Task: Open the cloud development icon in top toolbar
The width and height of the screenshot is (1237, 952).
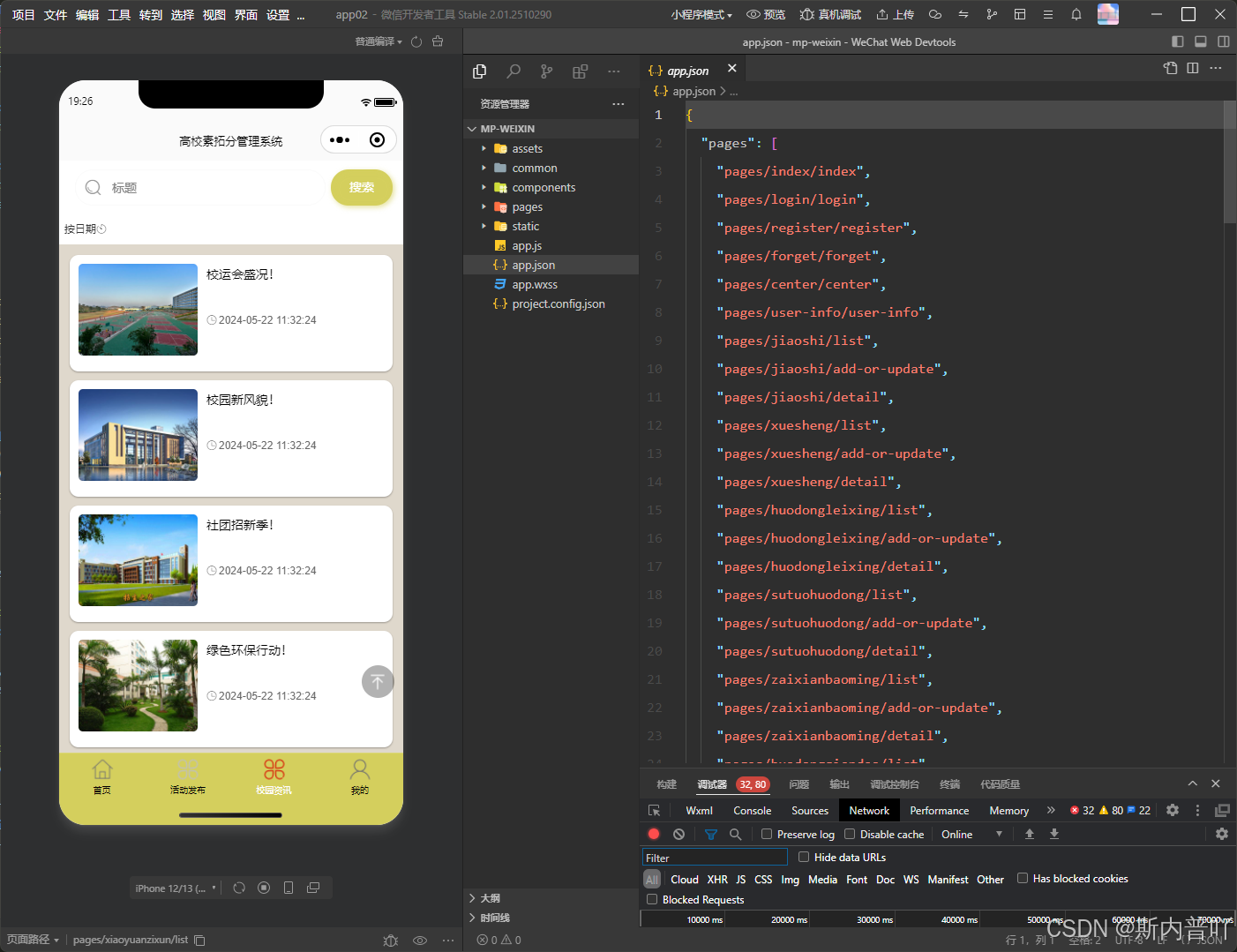Action: 935,14
